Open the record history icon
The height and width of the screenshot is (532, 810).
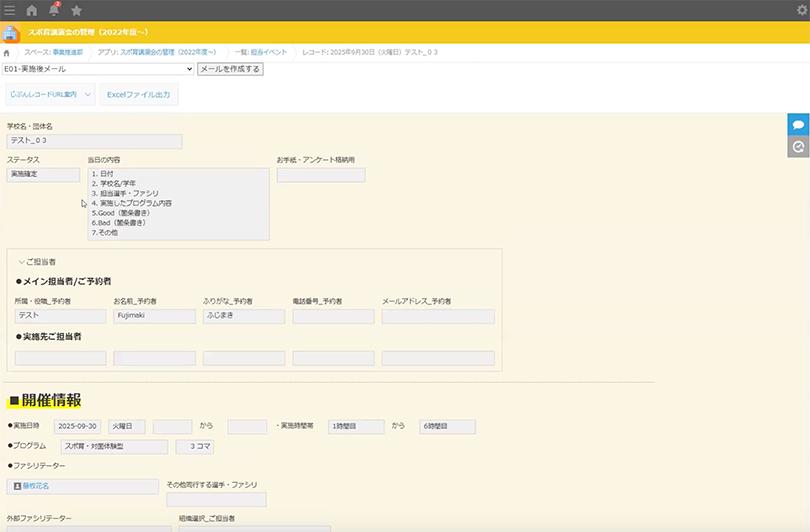[x=798, y=147]
